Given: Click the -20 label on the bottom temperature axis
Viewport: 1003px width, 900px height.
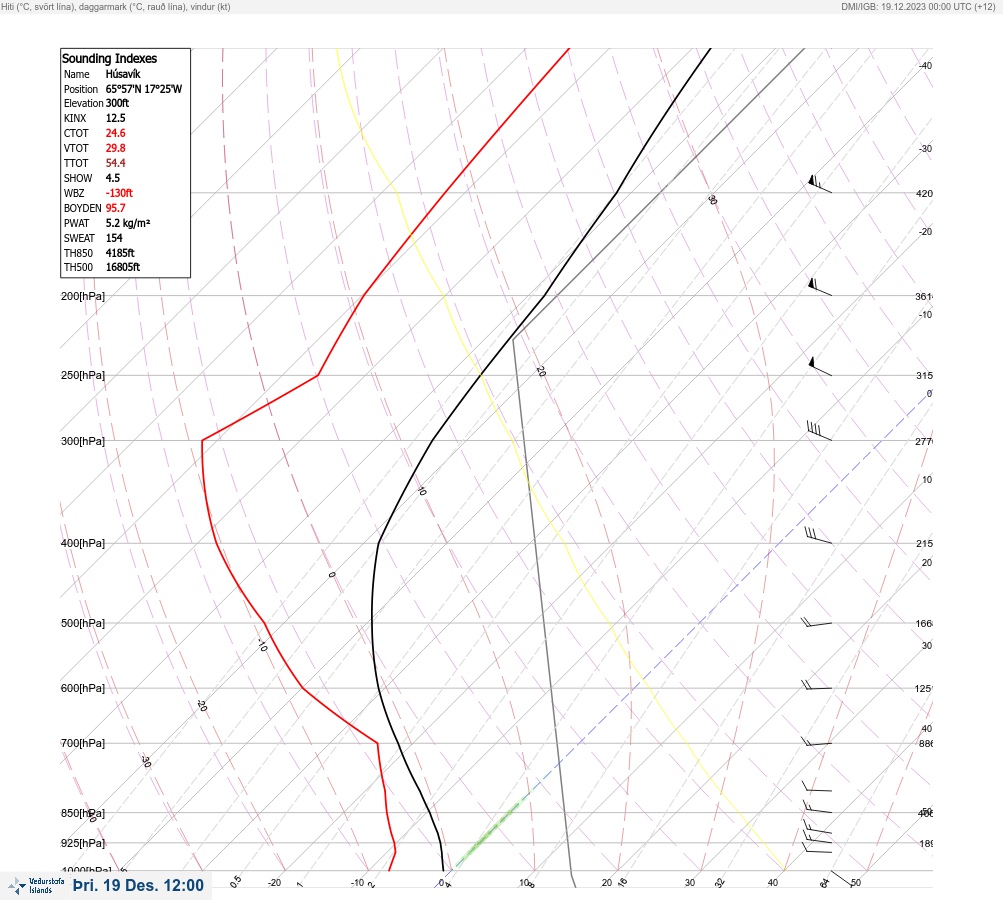Looking at the screenshot, I should 274,883.
